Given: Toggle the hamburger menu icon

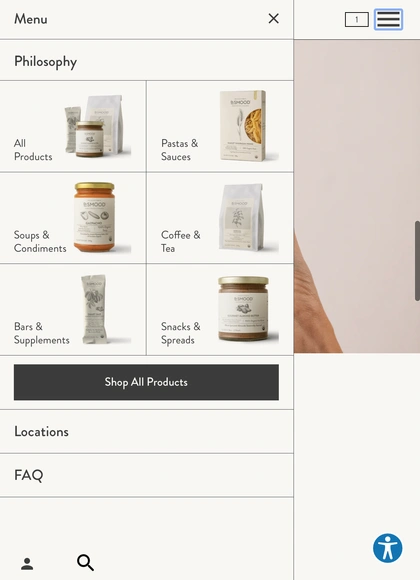Looking at the screenshot, I should point(388,19).
